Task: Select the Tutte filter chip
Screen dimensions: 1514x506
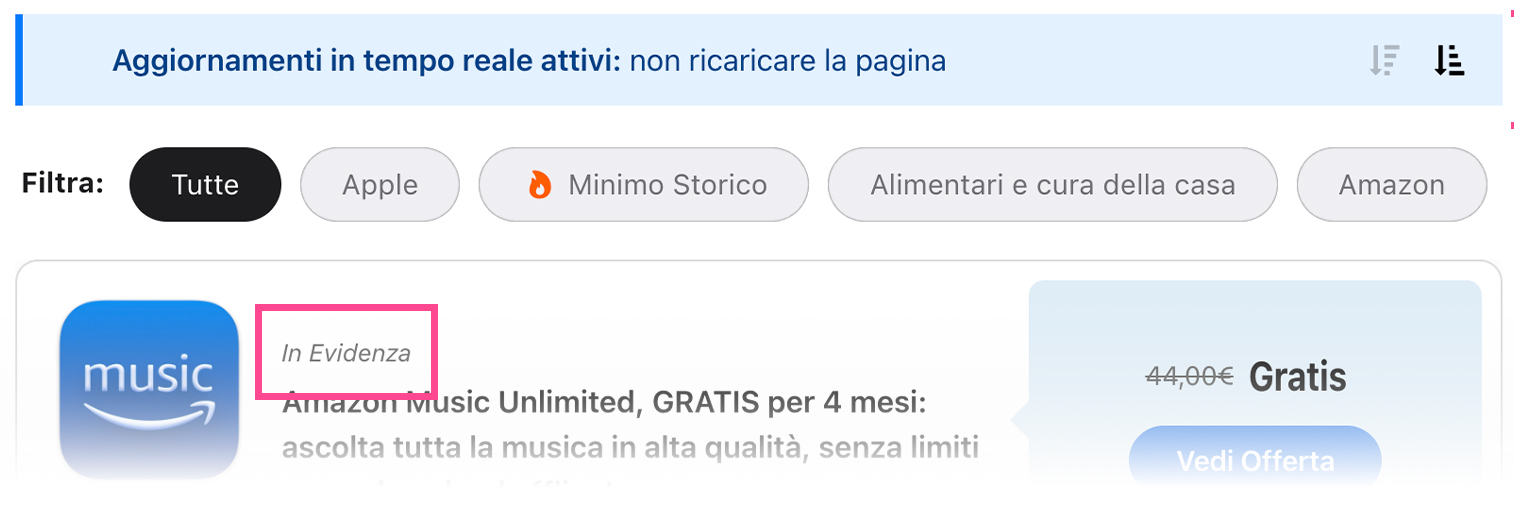Action: (x=205, y=185)
